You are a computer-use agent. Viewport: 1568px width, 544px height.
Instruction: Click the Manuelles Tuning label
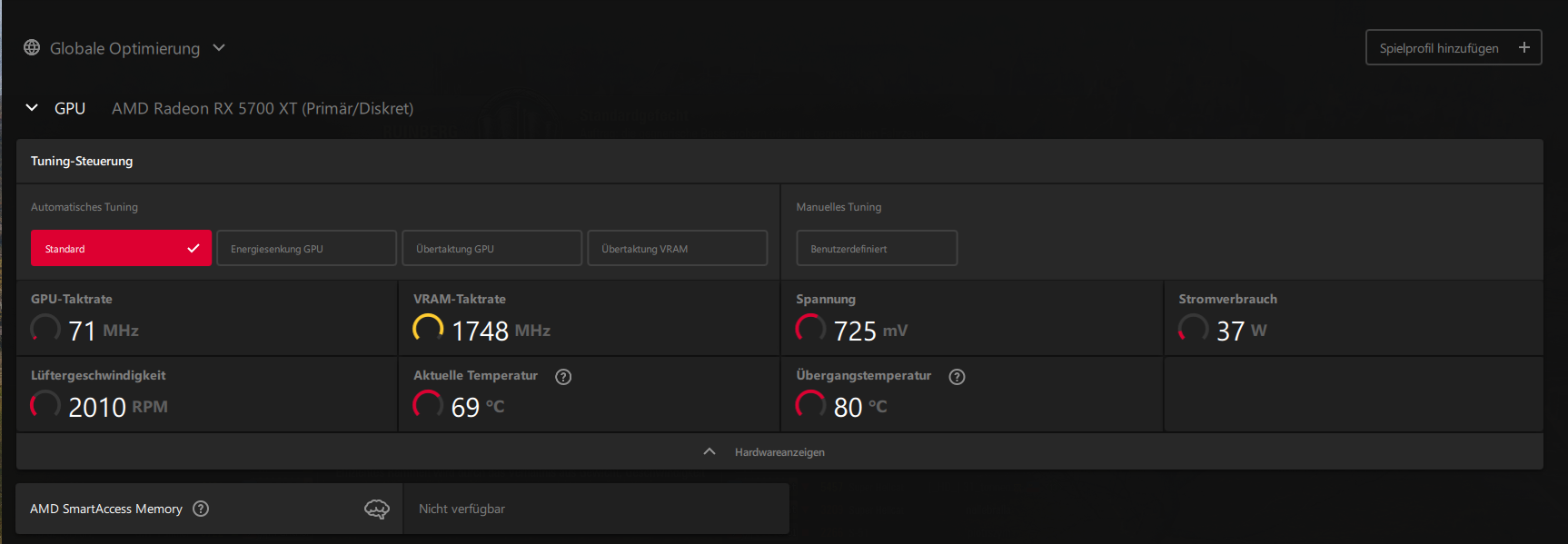[839, 207]
